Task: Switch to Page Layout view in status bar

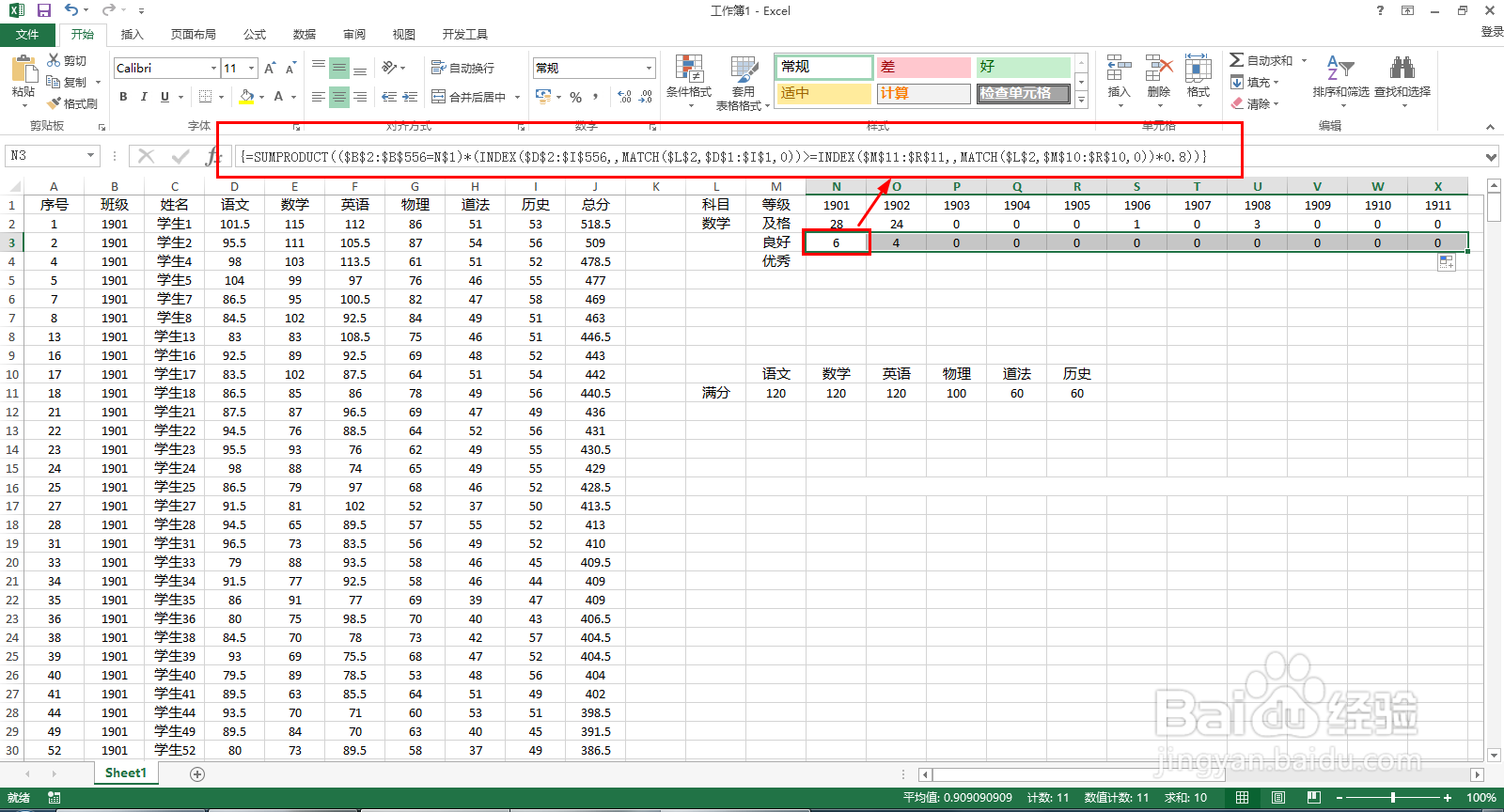Action: coord(1278,798)
